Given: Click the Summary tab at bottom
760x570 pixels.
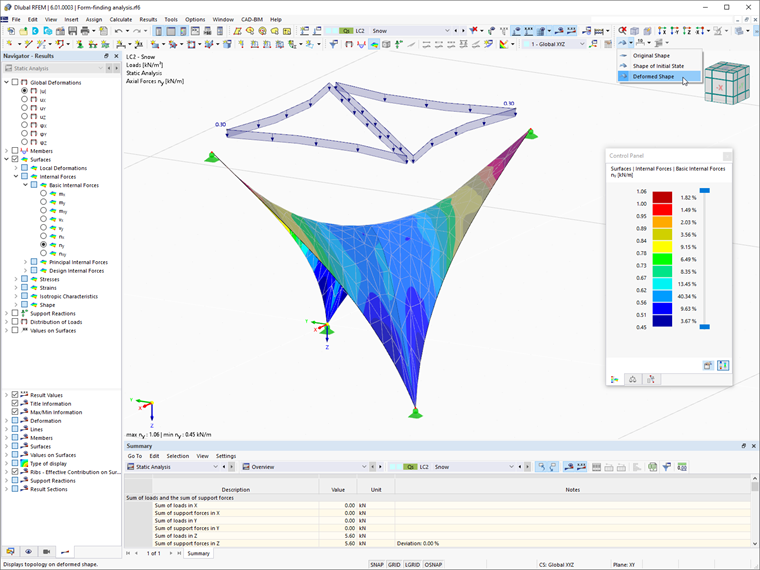Looking at the screenshot, I should coord(199,553).
